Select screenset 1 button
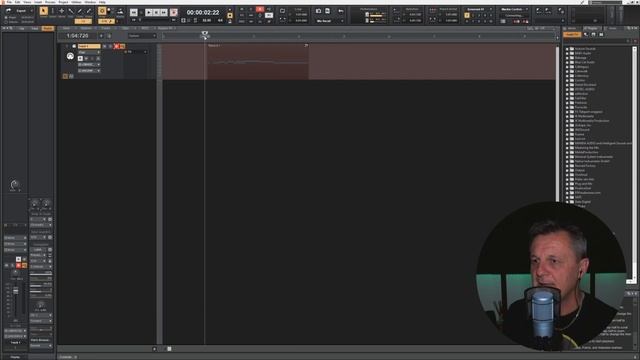This screenshot has width=640, height=360. [467, 16]
